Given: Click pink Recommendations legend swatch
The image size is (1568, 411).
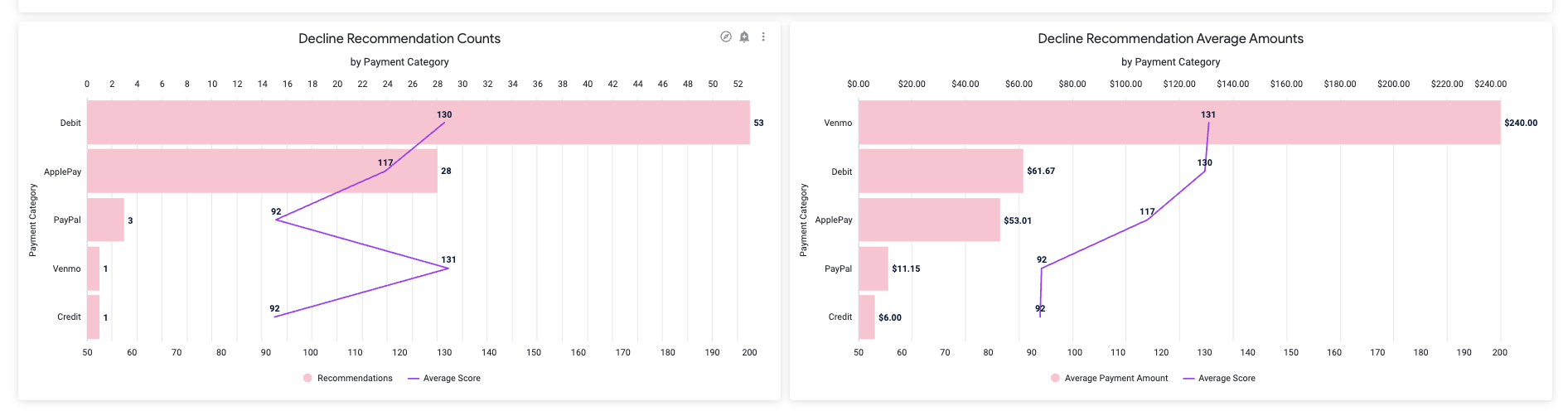Looking at the screenshot, I should 307,378.
